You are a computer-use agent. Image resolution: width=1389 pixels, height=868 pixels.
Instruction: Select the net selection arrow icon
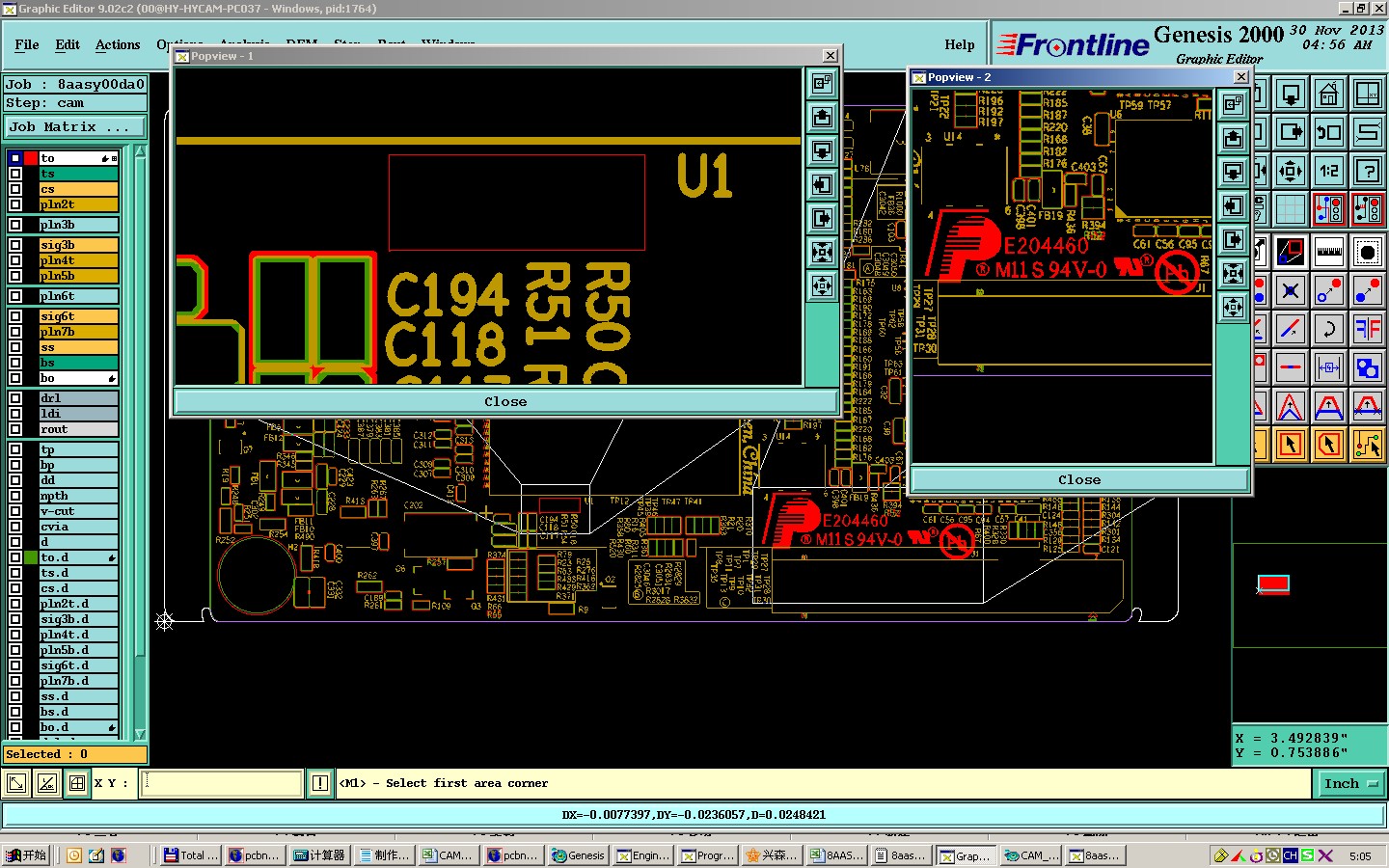(x=1368, y=444)
